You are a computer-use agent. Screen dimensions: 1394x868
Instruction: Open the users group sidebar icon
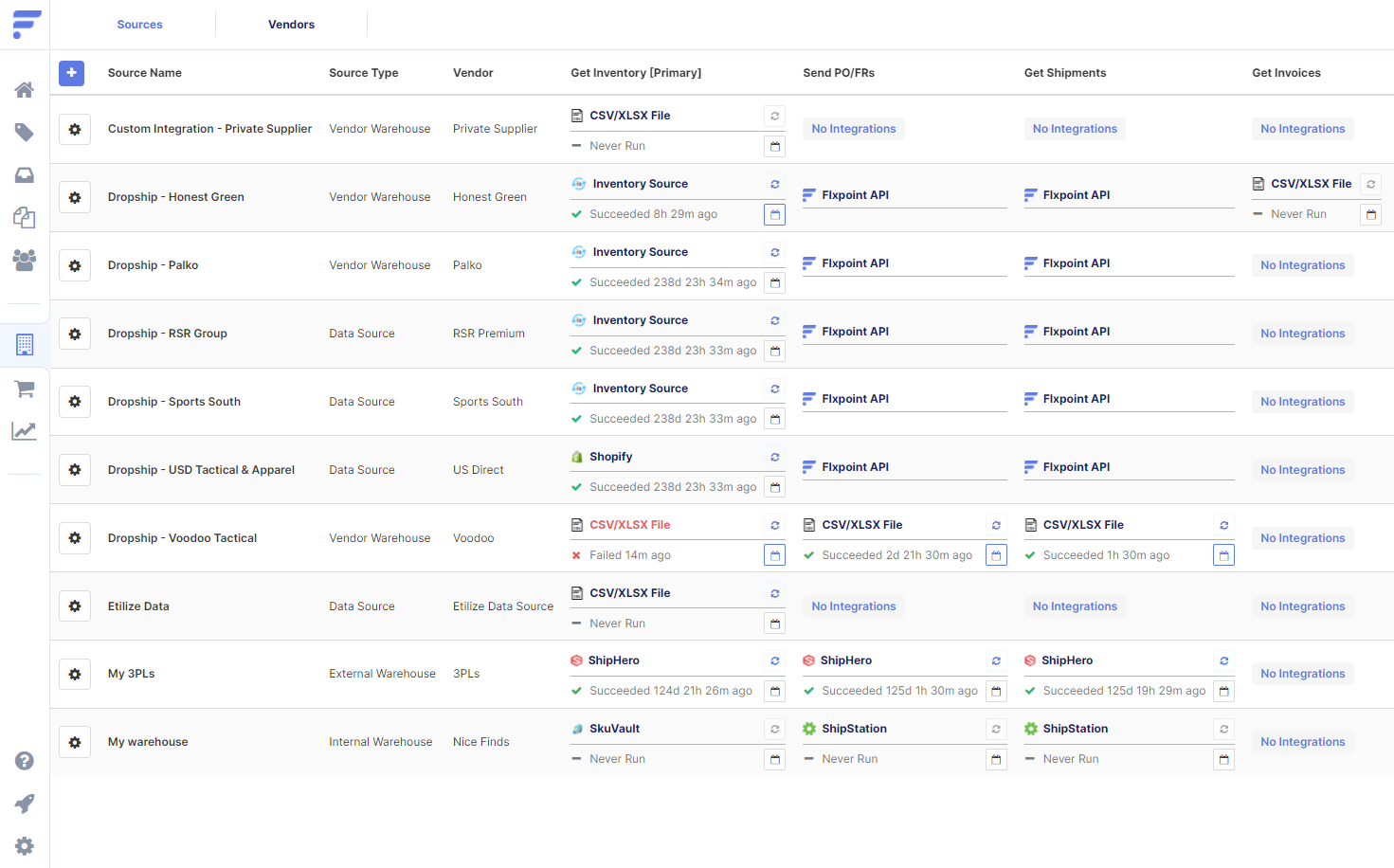25,260
